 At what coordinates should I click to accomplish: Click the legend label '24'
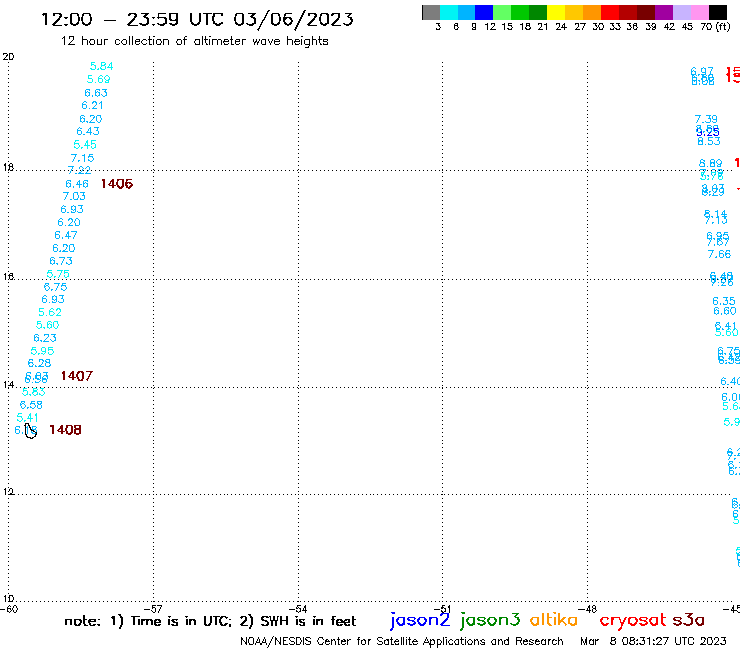click(561, 27)
